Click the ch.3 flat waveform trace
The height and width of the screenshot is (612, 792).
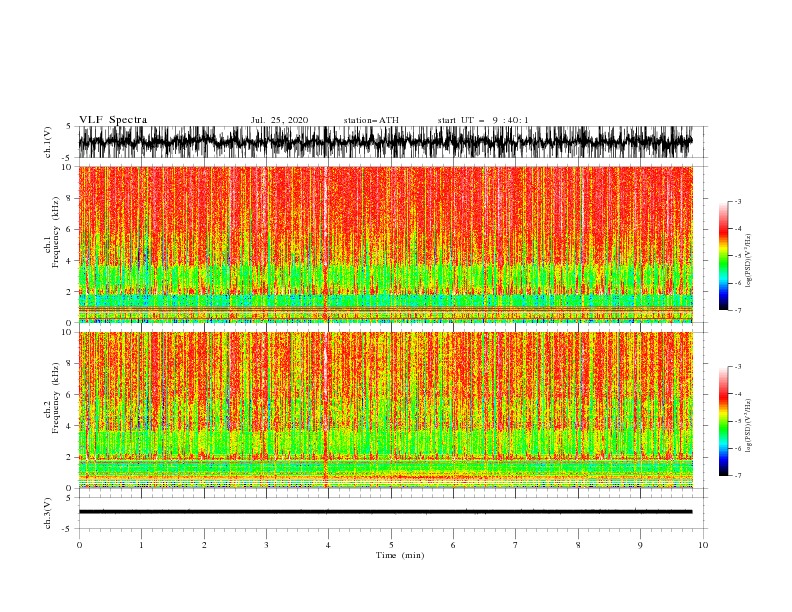click(385, 512)
